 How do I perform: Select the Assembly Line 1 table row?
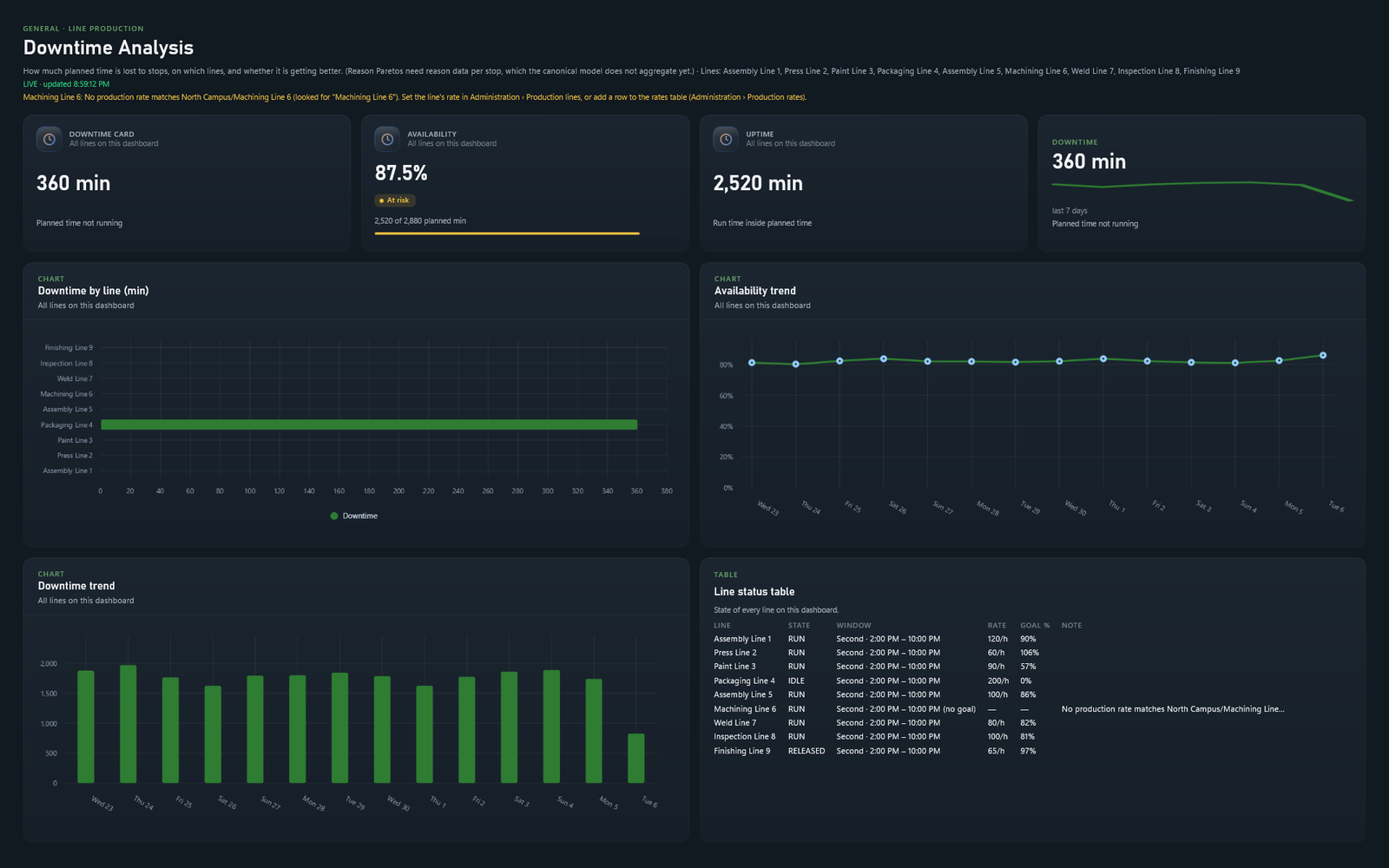point(1032,639)
